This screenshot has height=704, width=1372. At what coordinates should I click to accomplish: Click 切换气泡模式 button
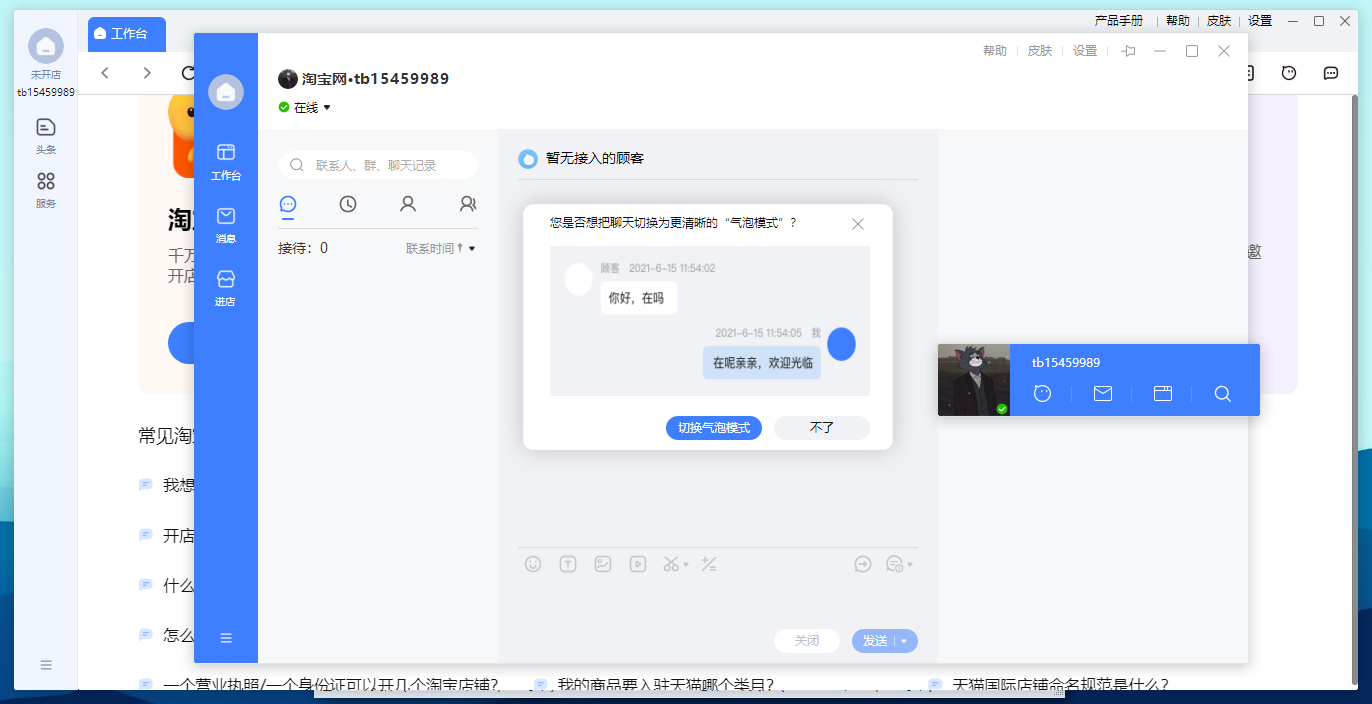pyautogui.click(x=714, y=428)
